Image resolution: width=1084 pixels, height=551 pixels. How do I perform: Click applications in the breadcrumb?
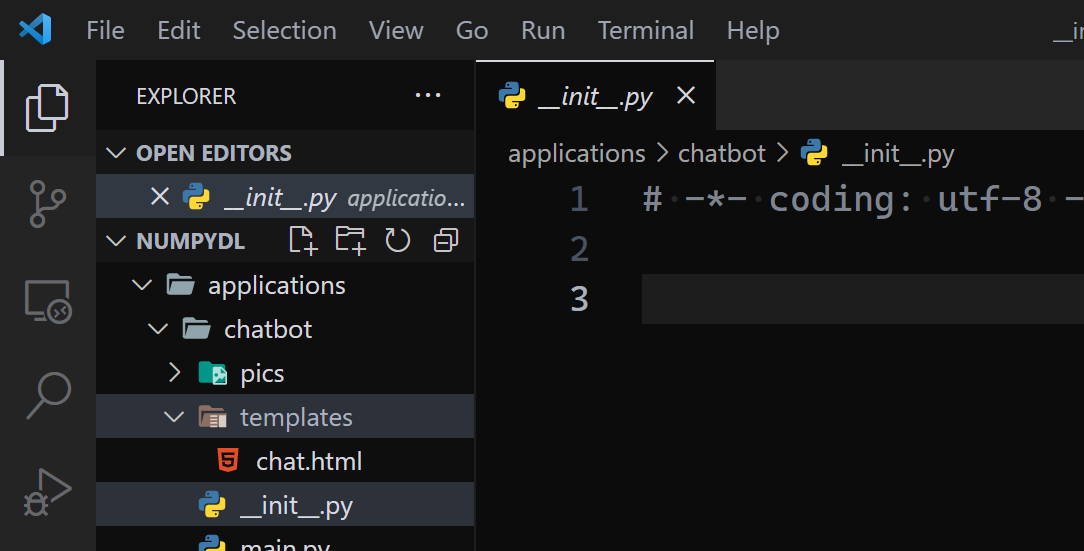click(577, 153)
